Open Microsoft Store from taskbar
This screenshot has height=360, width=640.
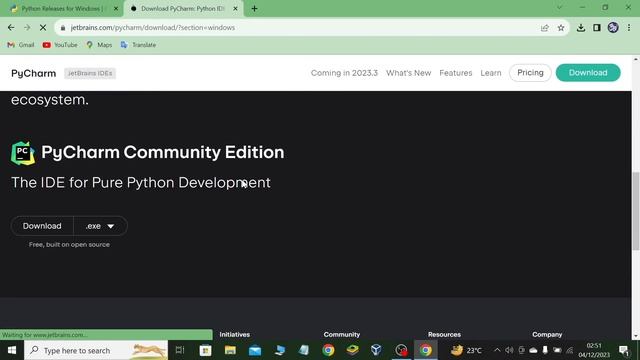pyautogui.click(x=205, y=350)
